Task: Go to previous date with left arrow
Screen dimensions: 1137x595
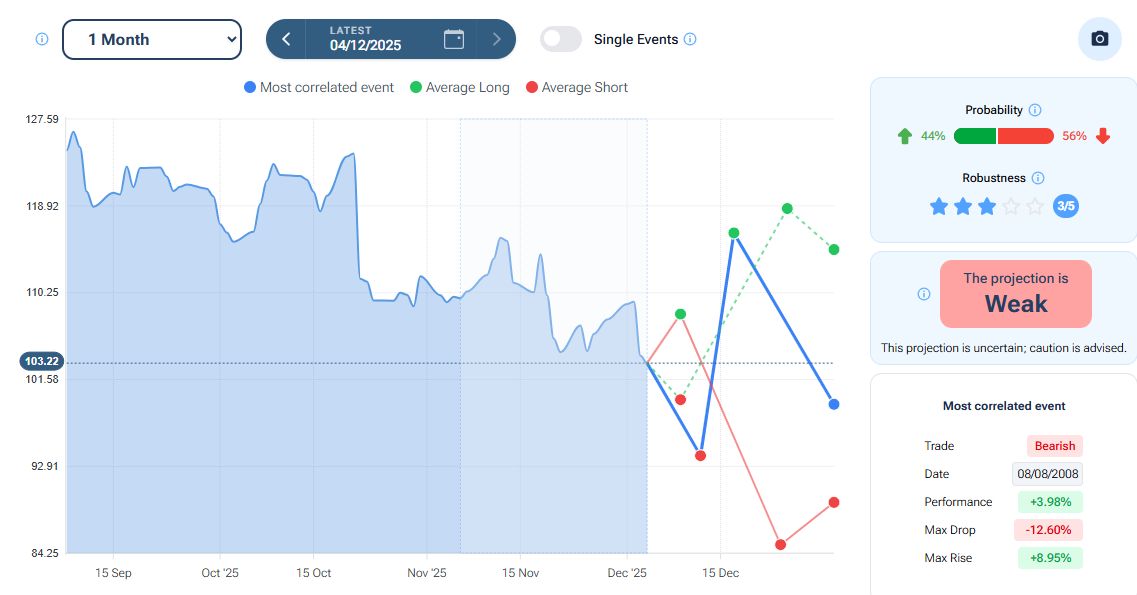Action: point(286,39)
